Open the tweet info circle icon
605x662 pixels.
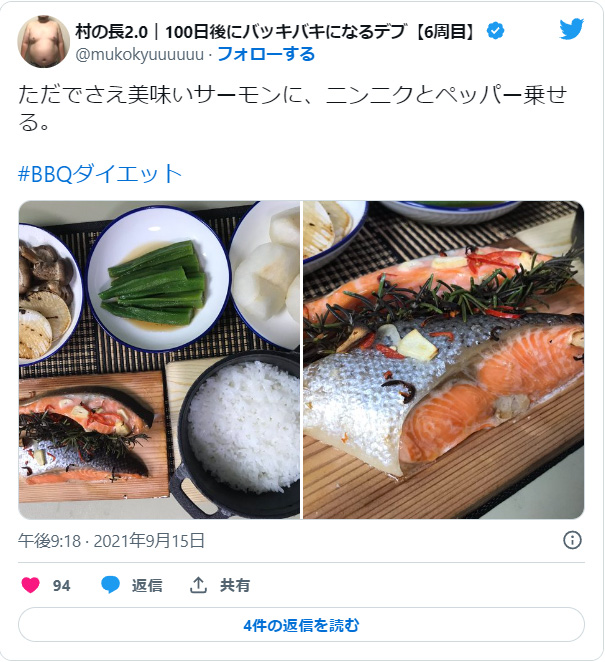572,540
